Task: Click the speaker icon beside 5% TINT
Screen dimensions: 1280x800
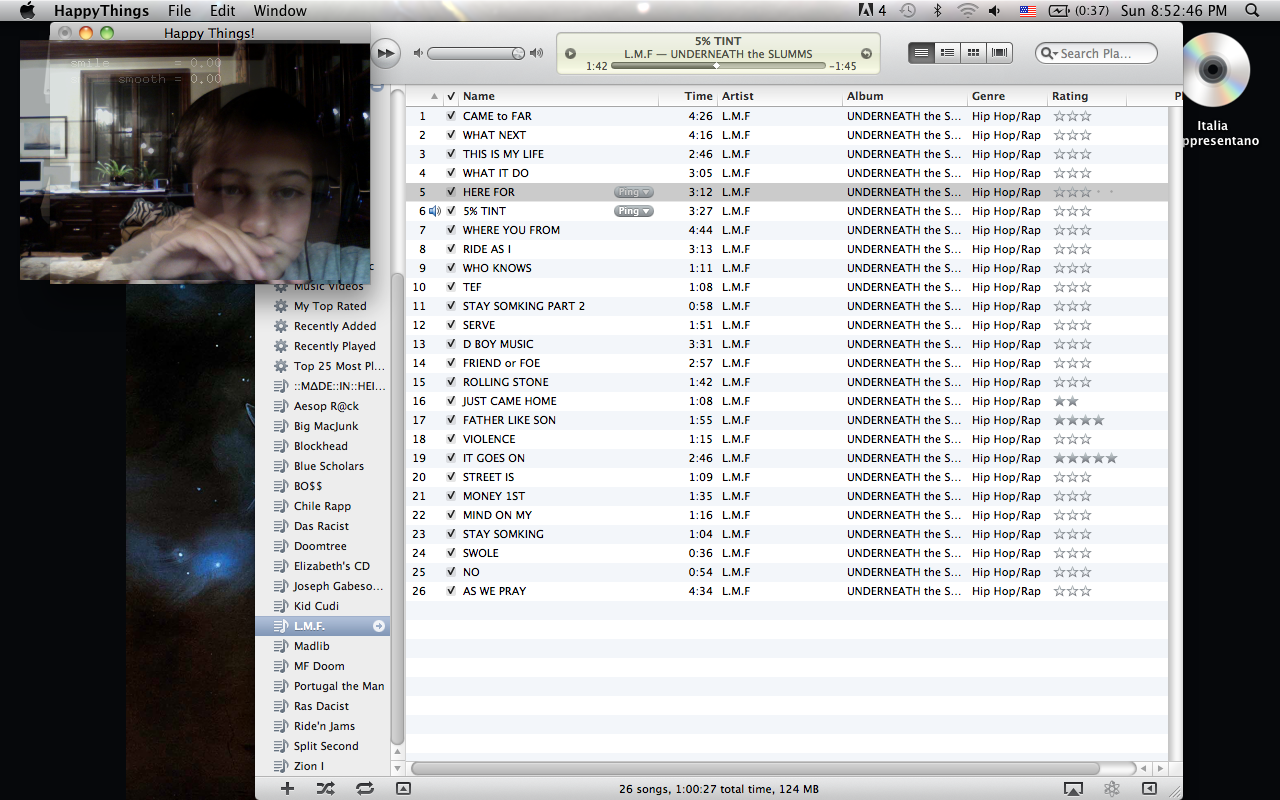Action: pyautogui.click(x=435, y=211)
